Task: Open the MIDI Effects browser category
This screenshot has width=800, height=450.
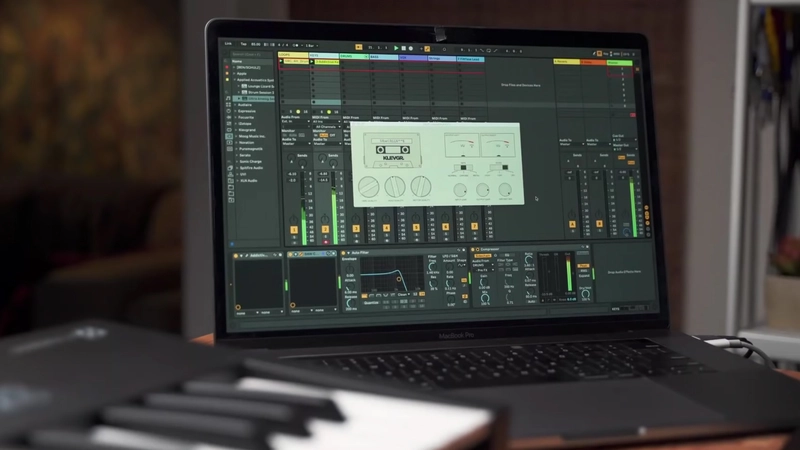Action: coord(229,123)
